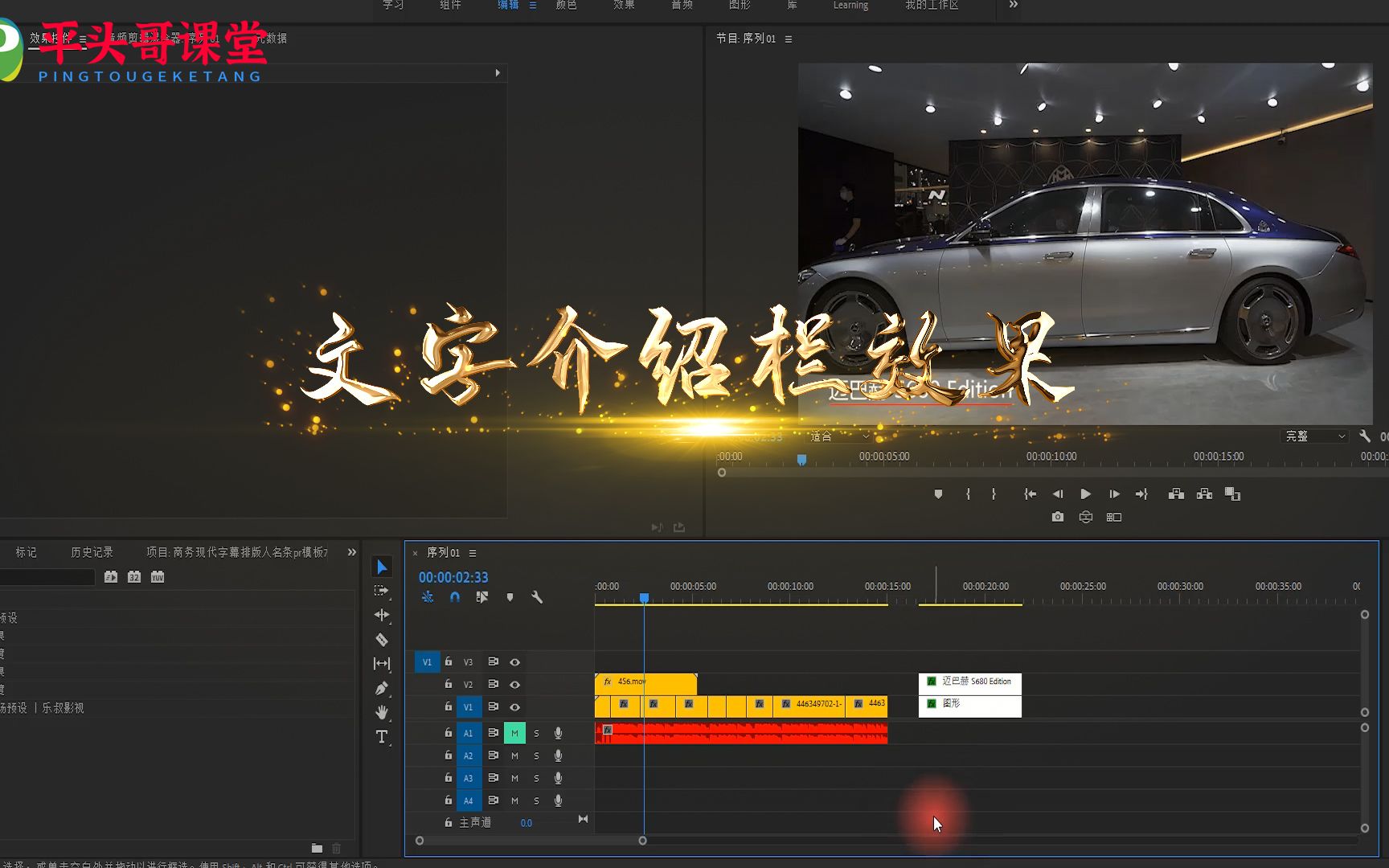Image resolution: width=1389 pixels, height=868 pixels.
Task: Toggle V1 source patching button
Action: click(427, 662)
